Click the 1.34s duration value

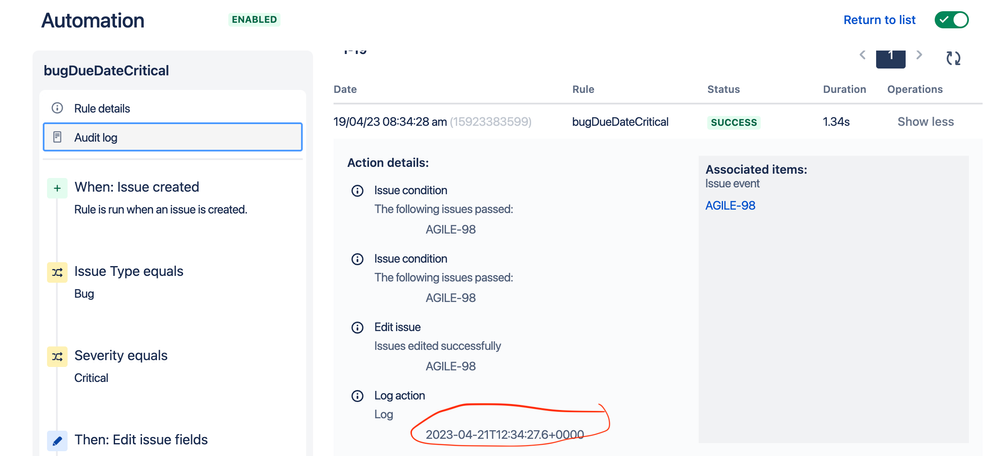tap(836, 122)
